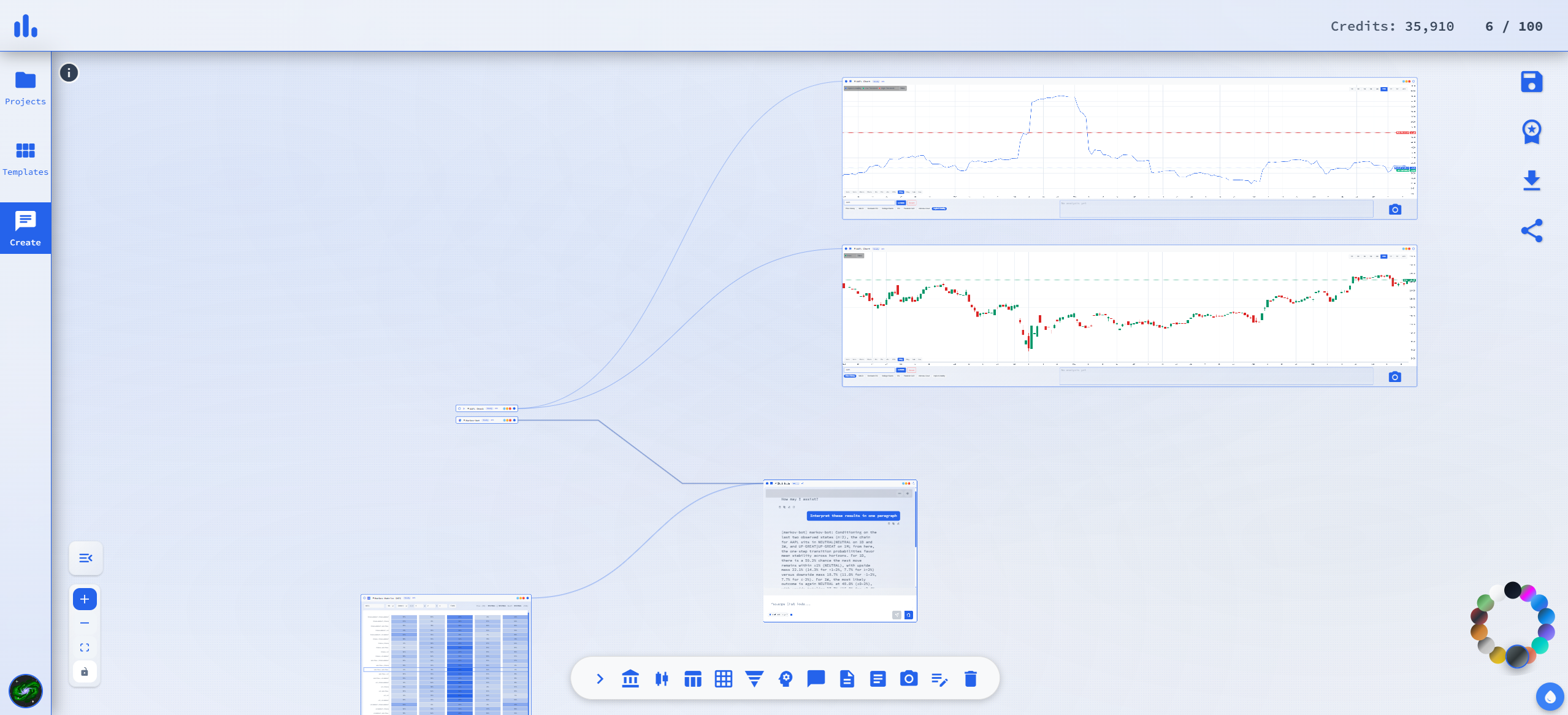Click the download arrow icon
The height and width of the screenshot is (715, 1568).
[1531, 181]
